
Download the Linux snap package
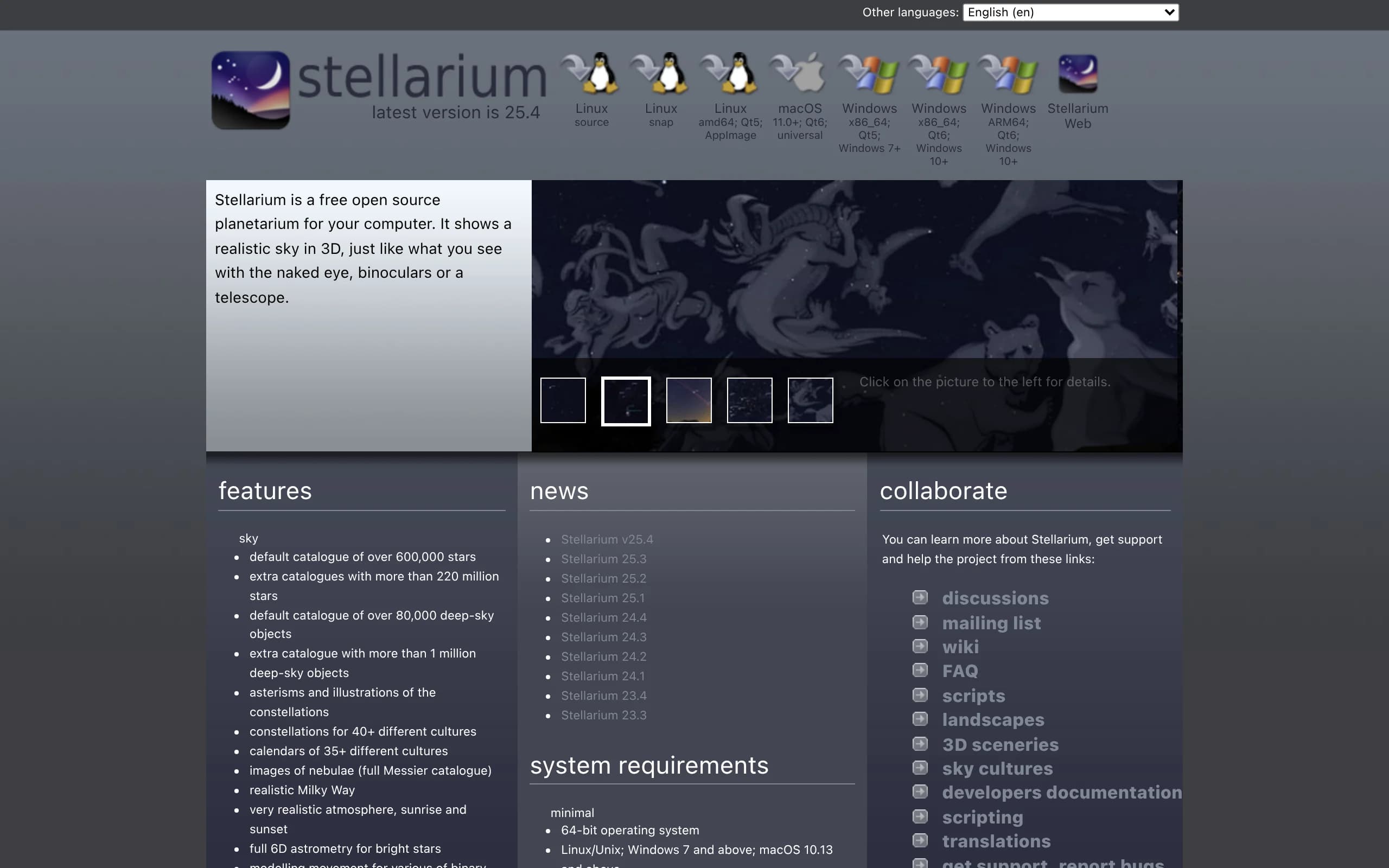(x=661, y=90)
